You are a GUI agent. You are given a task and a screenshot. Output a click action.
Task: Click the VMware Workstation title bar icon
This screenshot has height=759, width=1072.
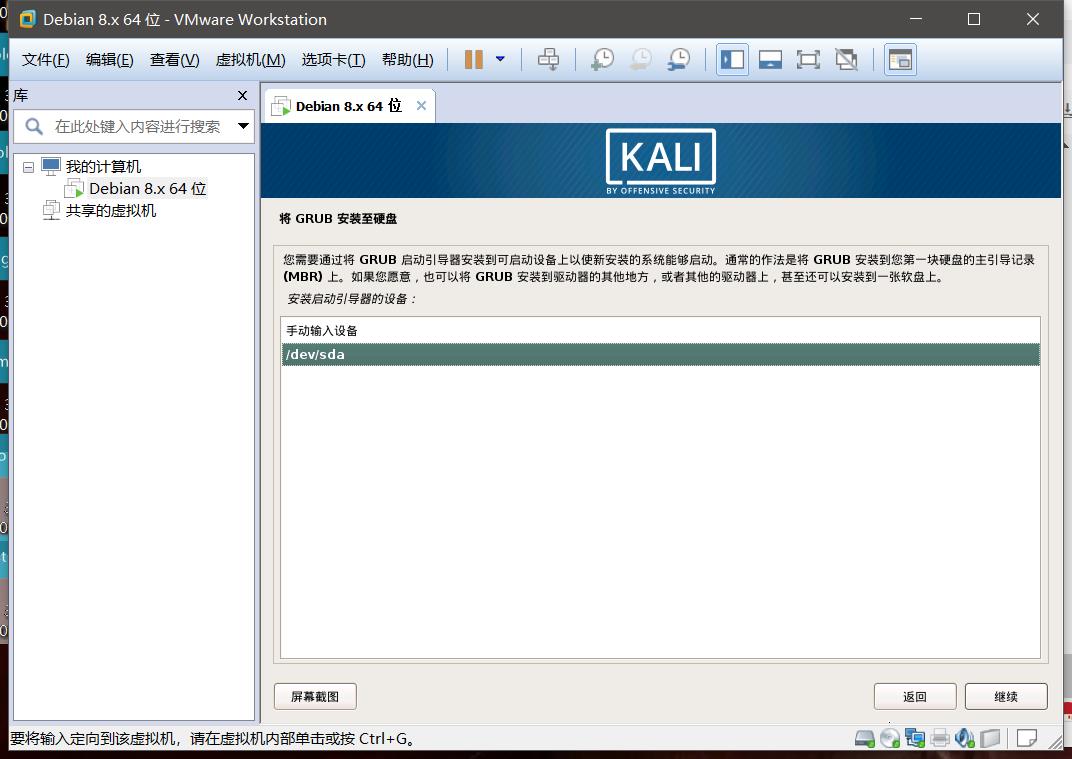click(x=27, y=19)
